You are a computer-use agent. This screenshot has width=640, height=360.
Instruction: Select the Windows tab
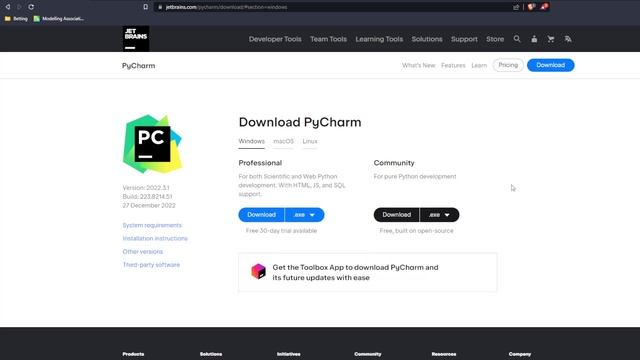(251, 142)
